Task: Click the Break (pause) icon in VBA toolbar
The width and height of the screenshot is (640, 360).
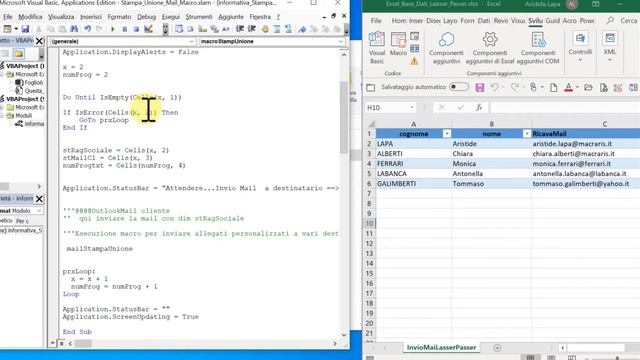Action: (x=124, y=29)
